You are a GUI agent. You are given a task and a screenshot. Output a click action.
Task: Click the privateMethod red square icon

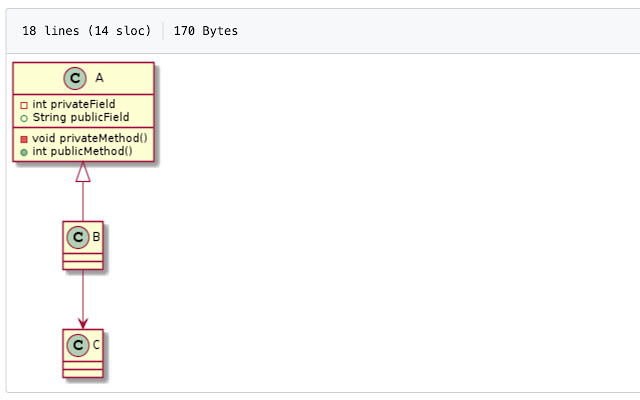click(x=23, y=138)
